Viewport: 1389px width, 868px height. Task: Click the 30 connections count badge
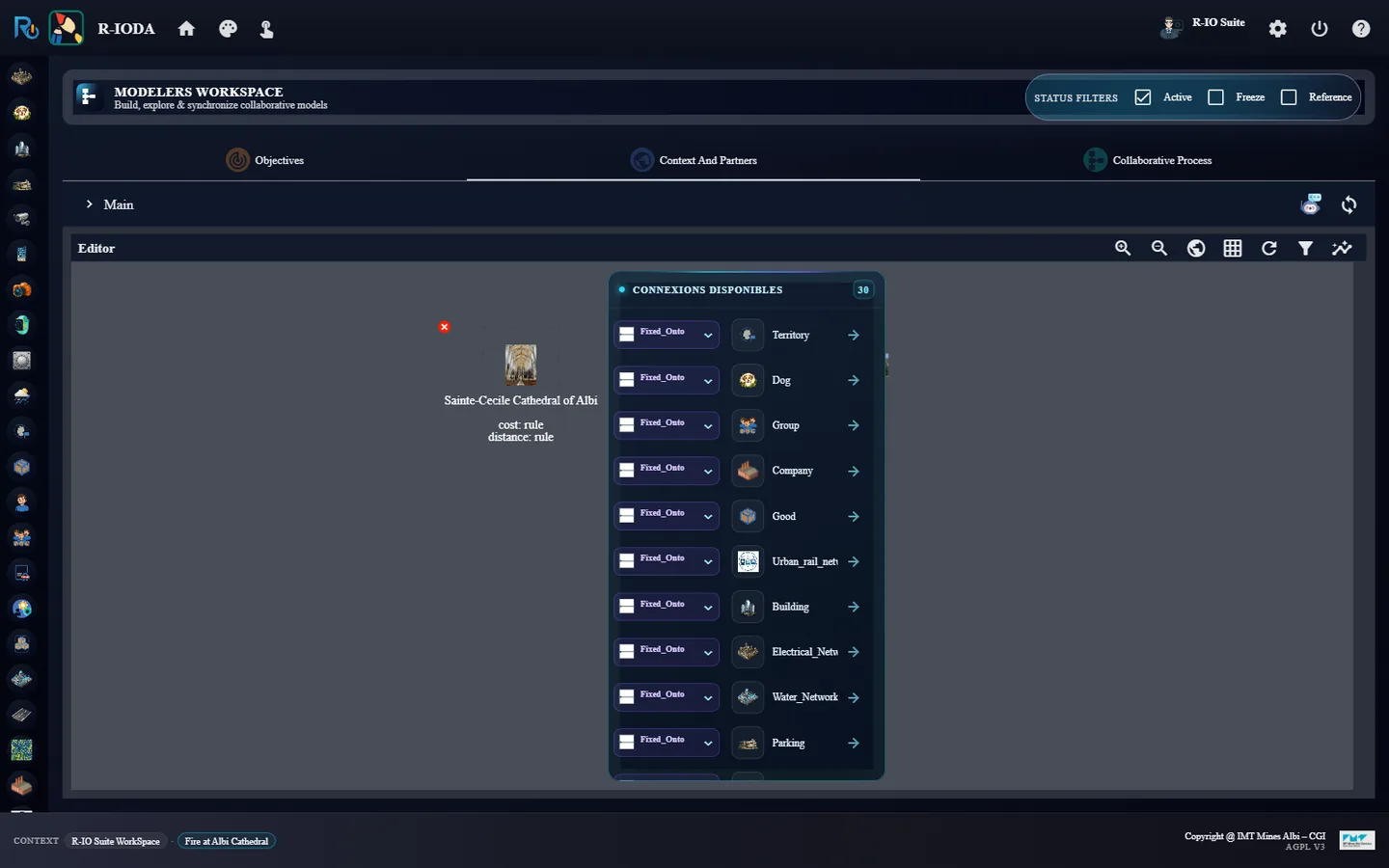tap(863, 289)
